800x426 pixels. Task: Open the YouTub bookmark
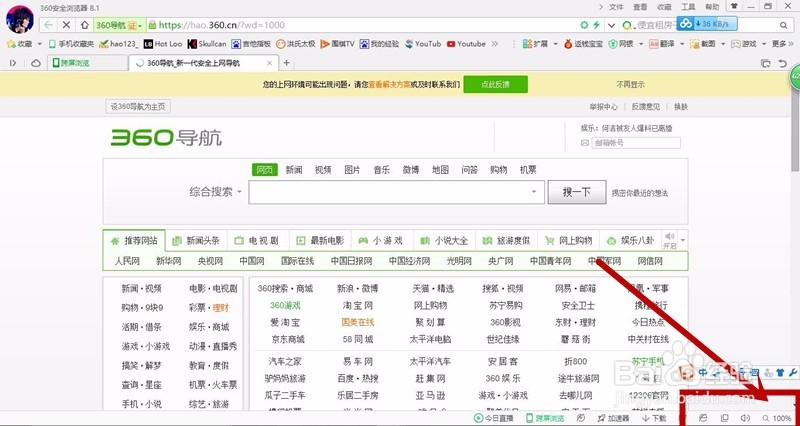[x=423, y=44]
